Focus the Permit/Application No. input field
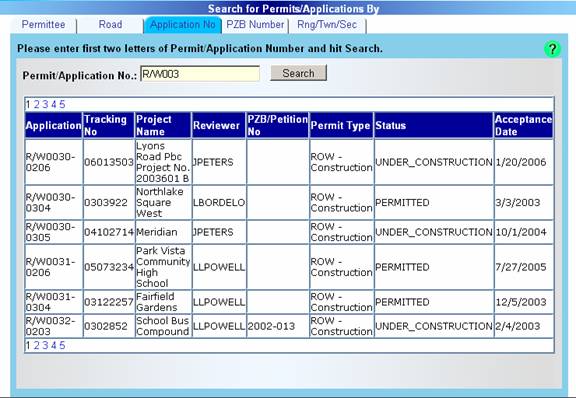576x398 pixels. coord(200,74)
